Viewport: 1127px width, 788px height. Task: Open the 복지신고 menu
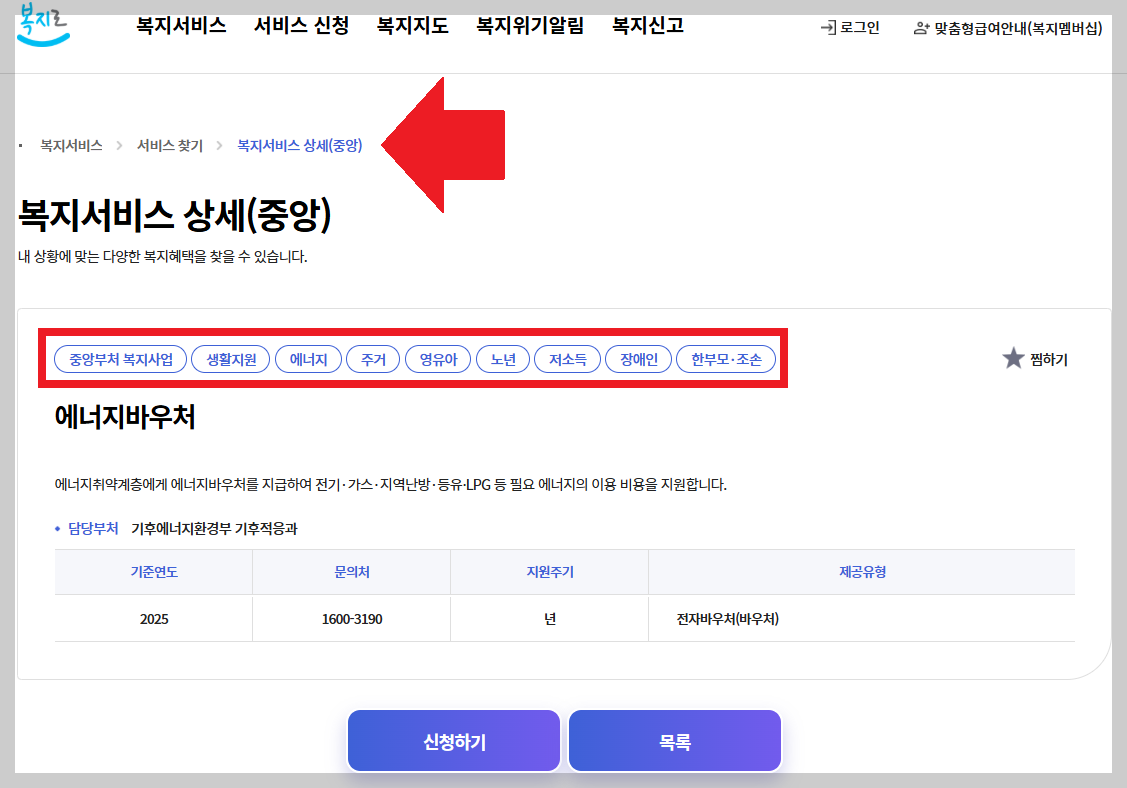coord(646,26)
